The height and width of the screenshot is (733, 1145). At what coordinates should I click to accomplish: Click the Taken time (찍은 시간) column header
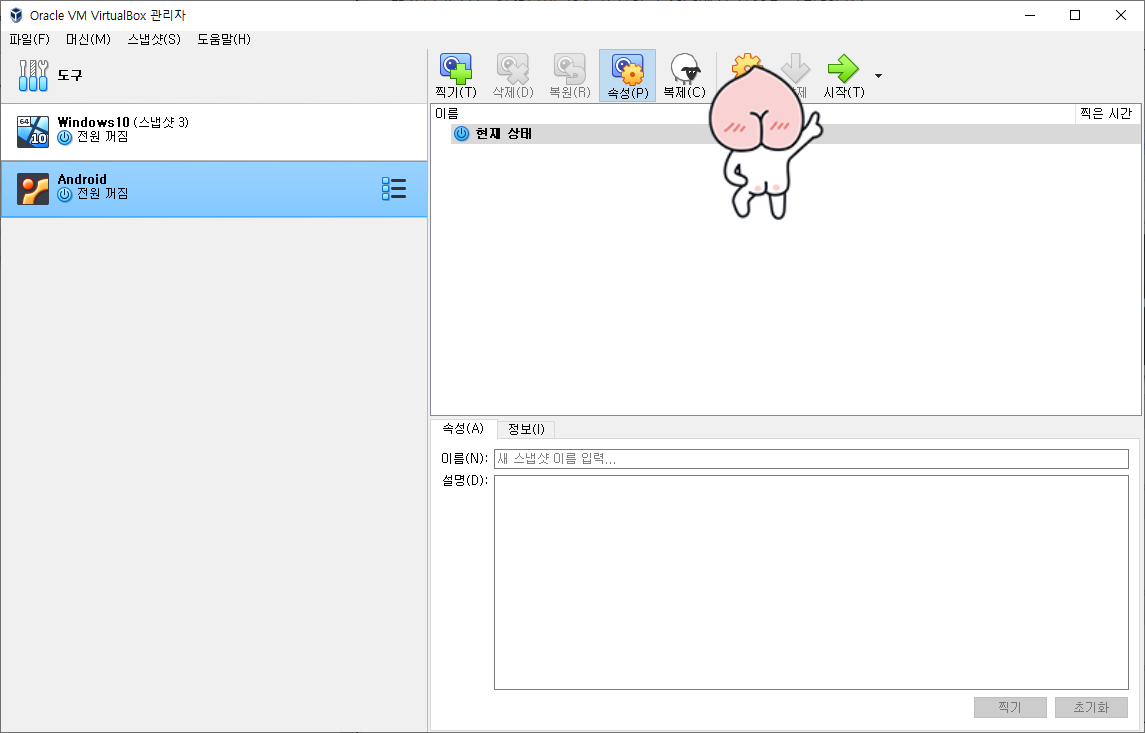1107,113
